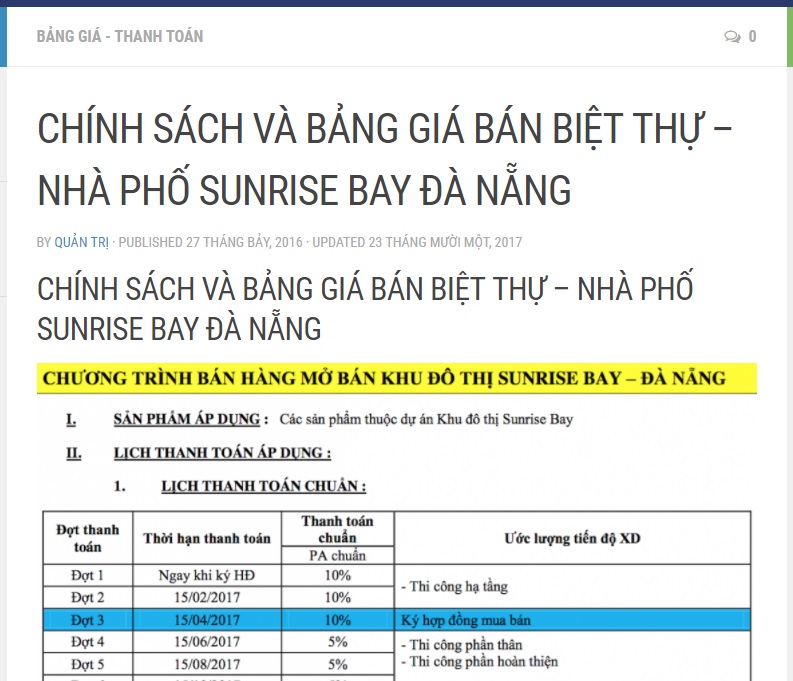793x681 pixels.
Task: Click the 10% cell in Đợt 3 row
Action: pos(337,620)
